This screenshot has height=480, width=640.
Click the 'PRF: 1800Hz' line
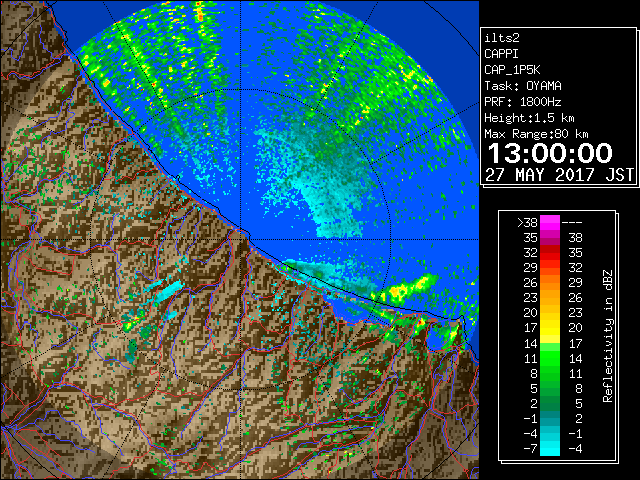coord(523,102)
